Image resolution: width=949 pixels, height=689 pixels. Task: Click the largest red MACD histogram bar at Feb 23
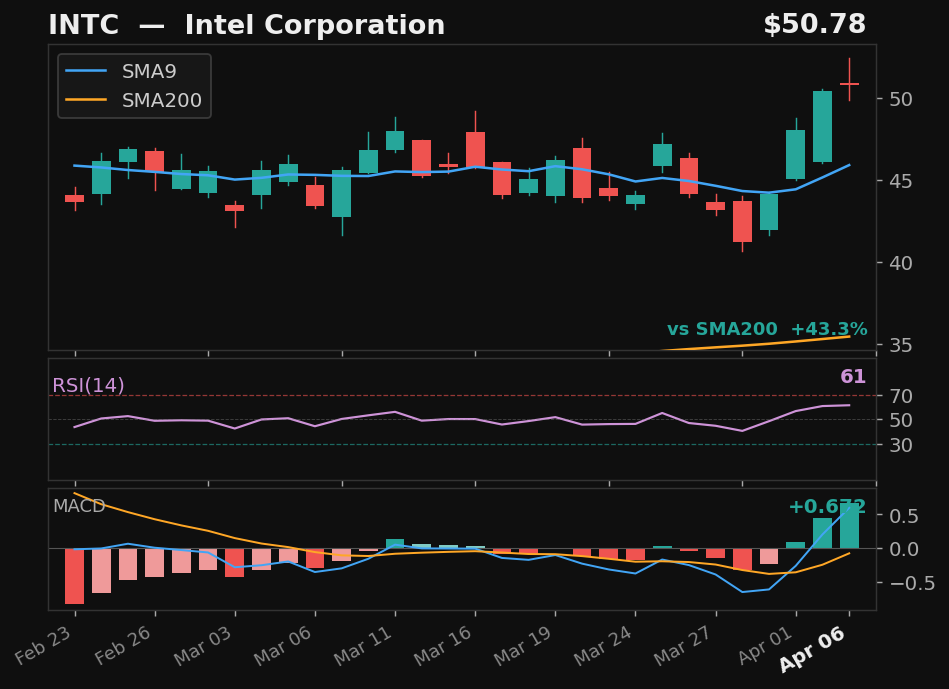pos(74,576)
